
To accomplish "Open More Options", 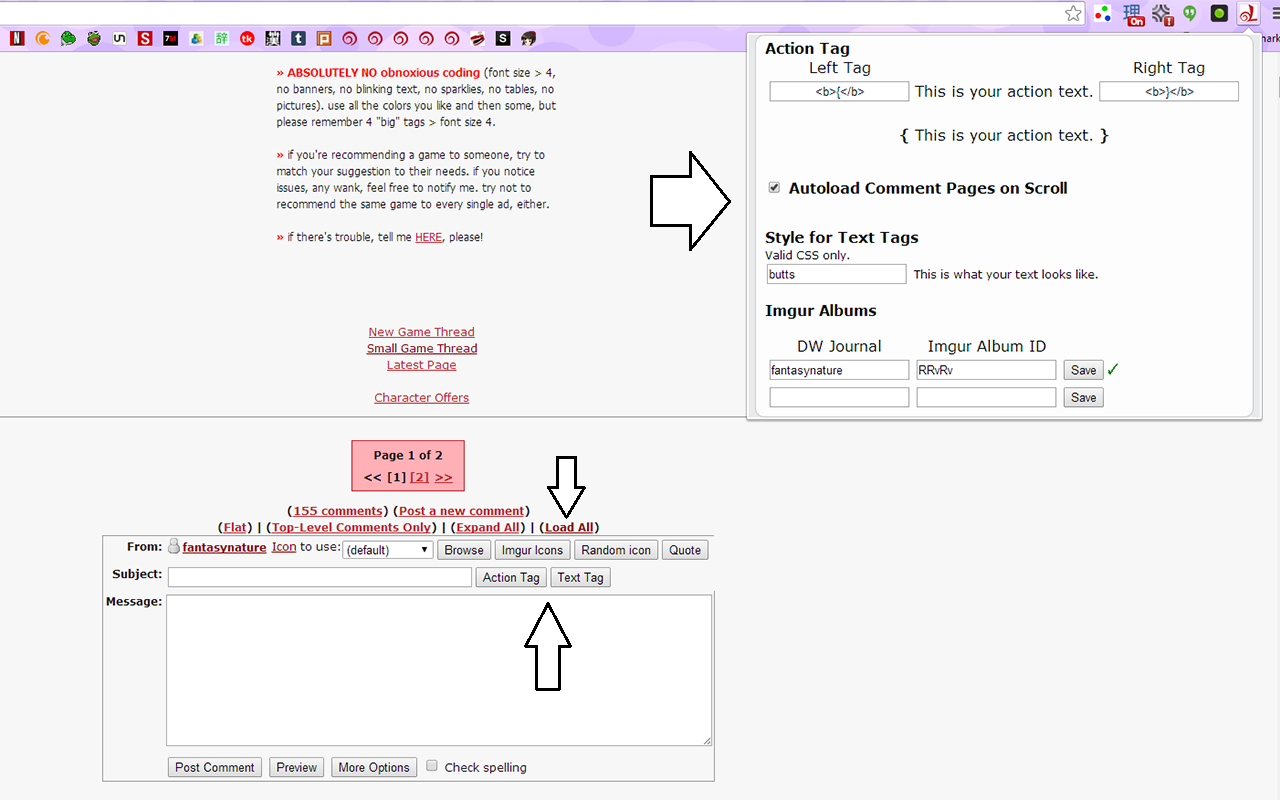I will 374,767.
